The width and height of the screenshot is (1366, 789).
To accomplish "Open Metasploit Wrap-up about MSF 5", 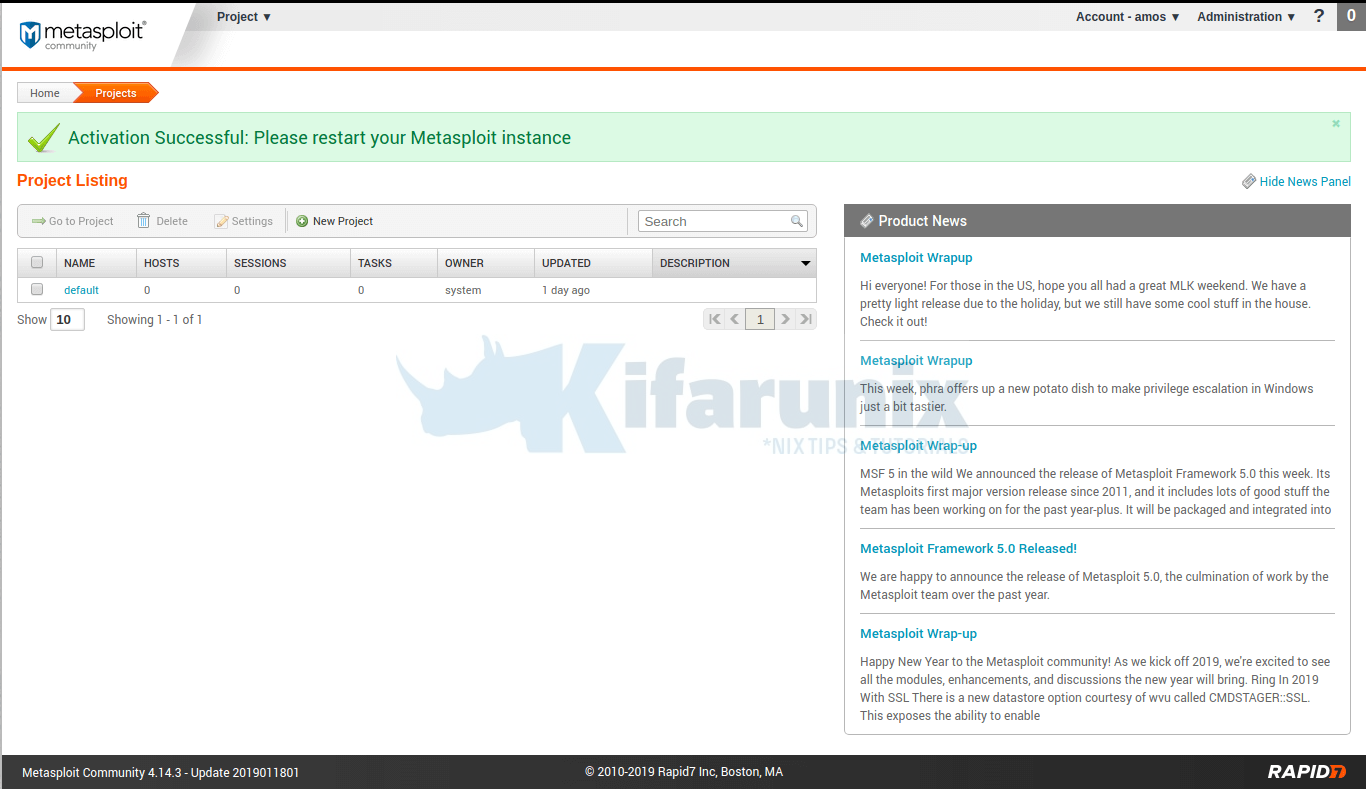I will pos(918,446).
